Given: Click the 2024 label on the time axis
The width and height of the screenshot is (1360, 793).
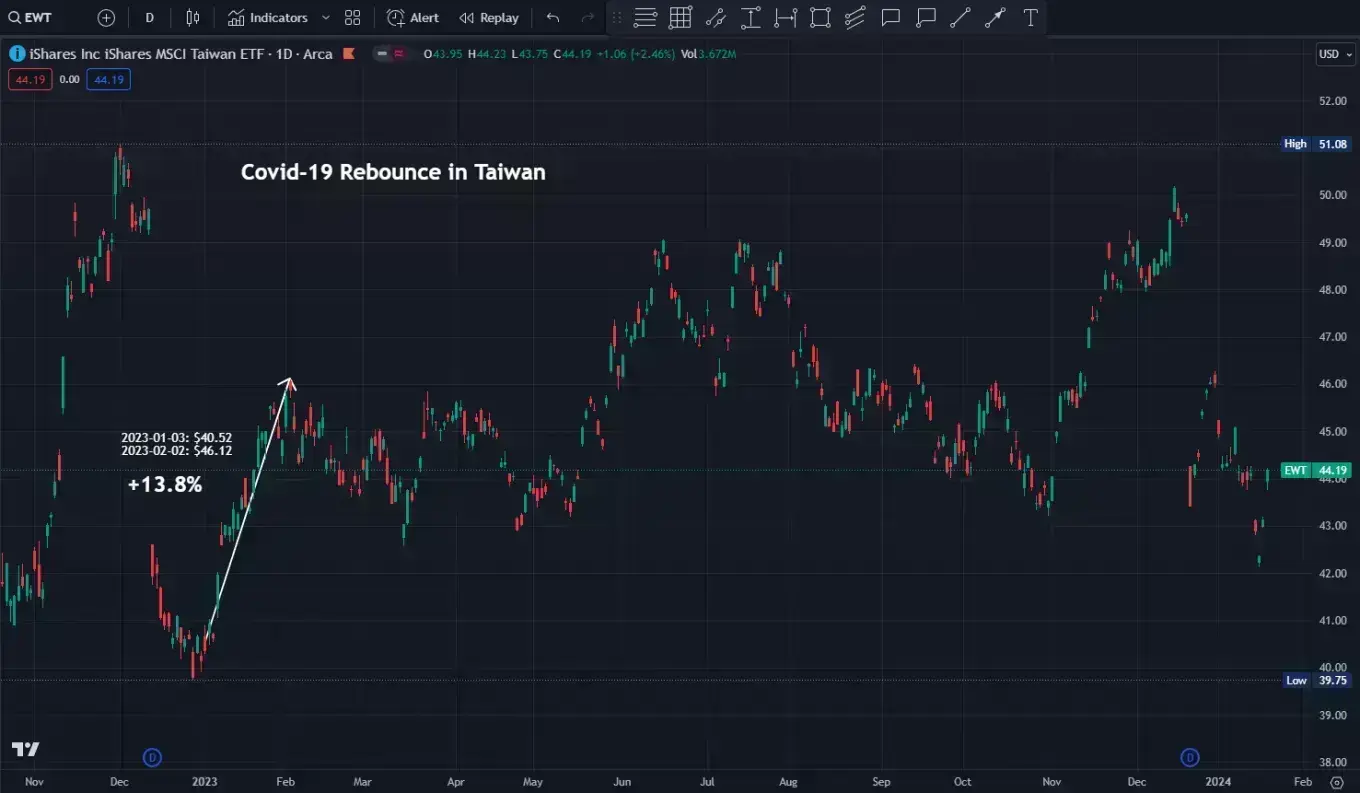Looking at the screenshot, I should point(1219,782).
